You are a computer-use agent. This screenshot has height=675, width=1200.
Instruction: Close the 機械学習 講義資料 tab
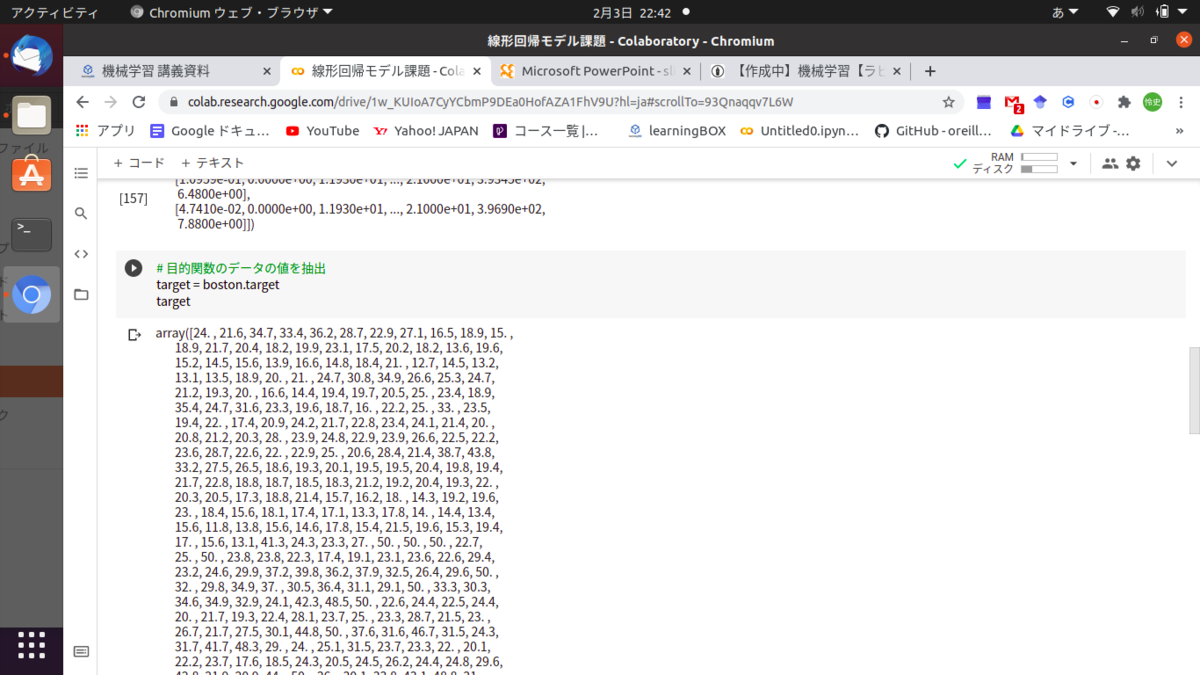tap(266, 71)
